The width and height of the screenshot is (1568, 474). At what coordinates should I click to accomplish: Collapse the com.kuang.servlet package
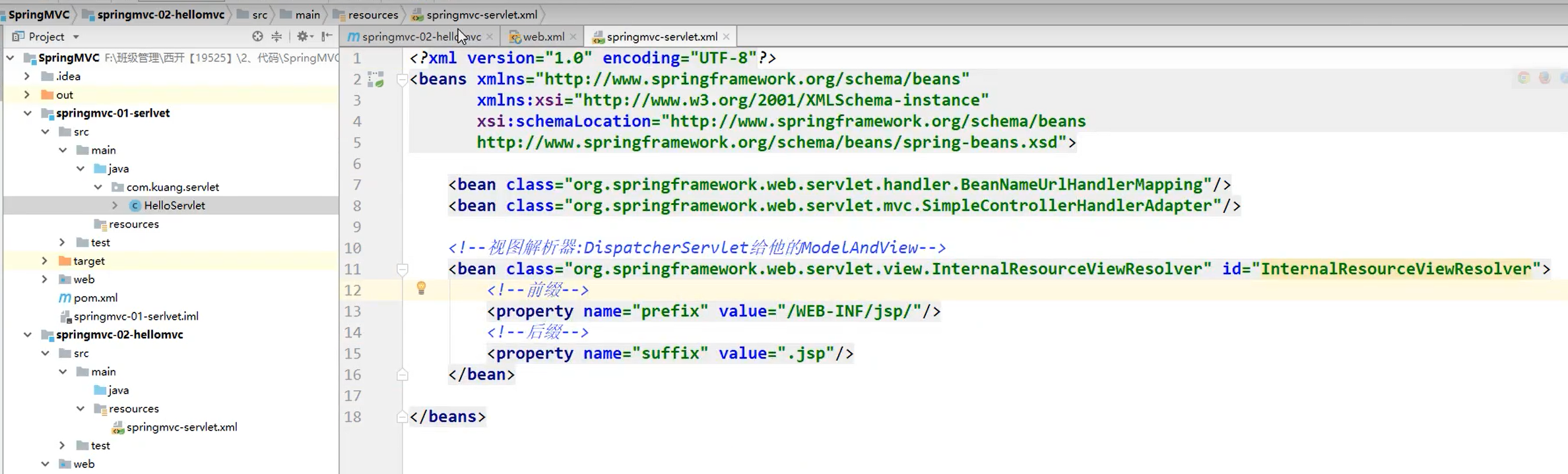click(98, 187)
